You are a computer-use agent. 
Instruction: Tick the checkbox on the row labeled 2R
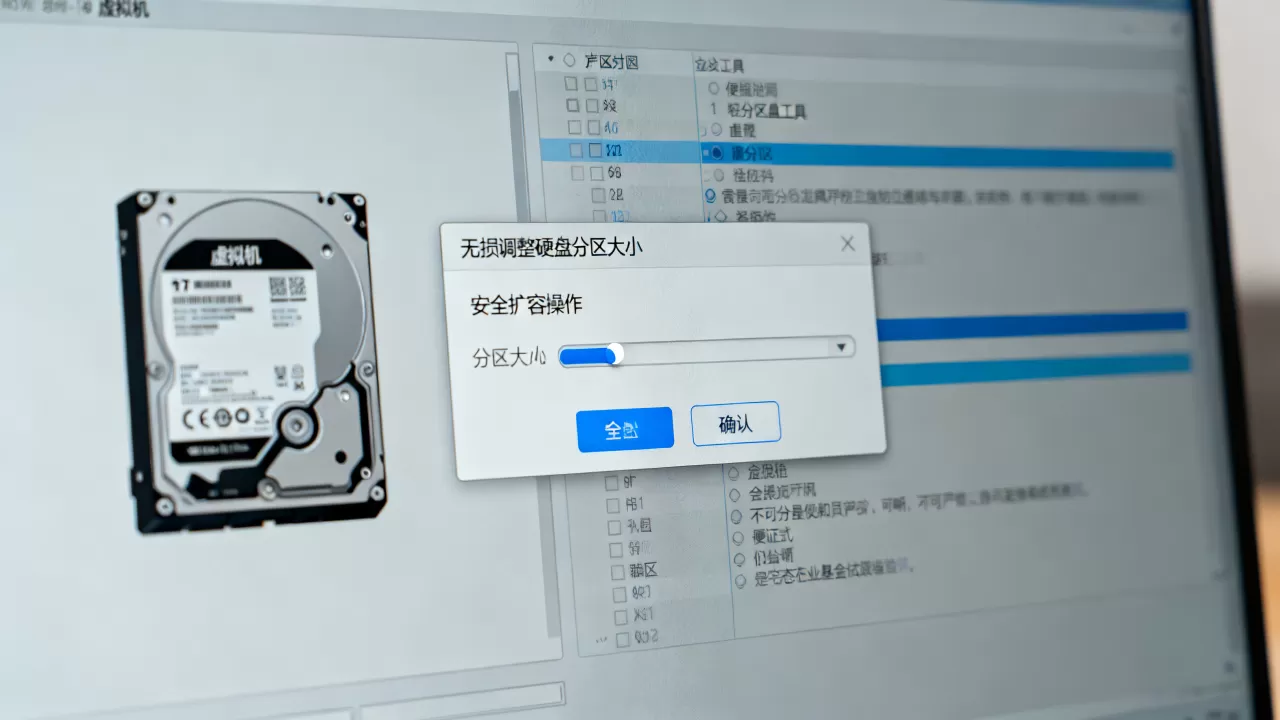(599, 195)
